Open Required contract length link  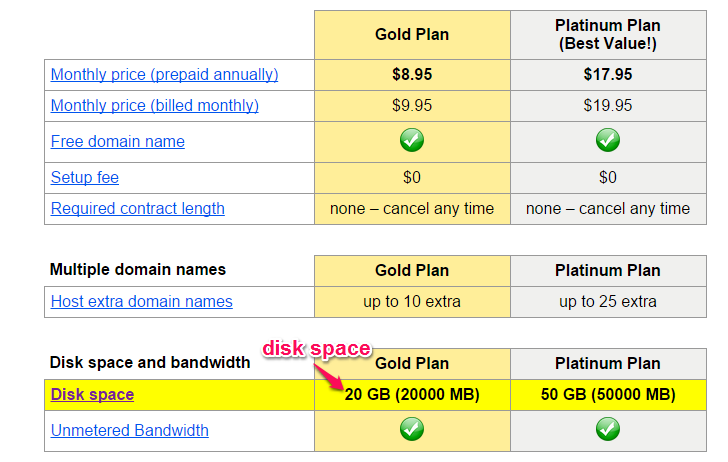137,208
